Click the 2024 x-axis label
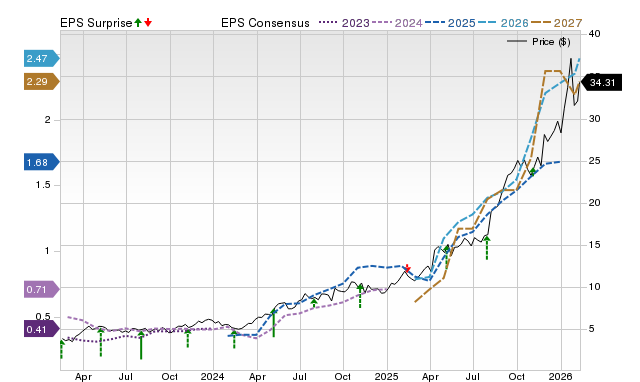This screenshot has height=382, width=640. (x=213, y=376)
